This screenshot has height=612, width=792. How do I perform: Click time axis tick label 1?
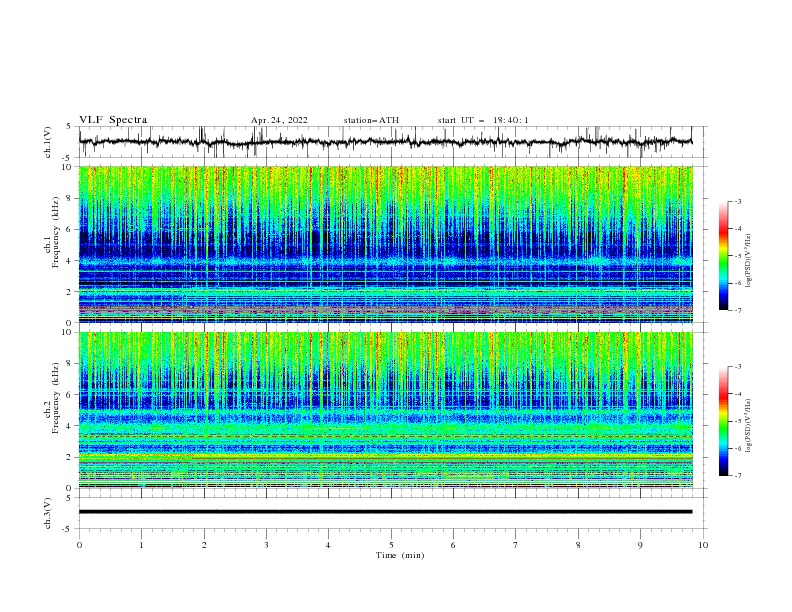click(x=142, y=545)
